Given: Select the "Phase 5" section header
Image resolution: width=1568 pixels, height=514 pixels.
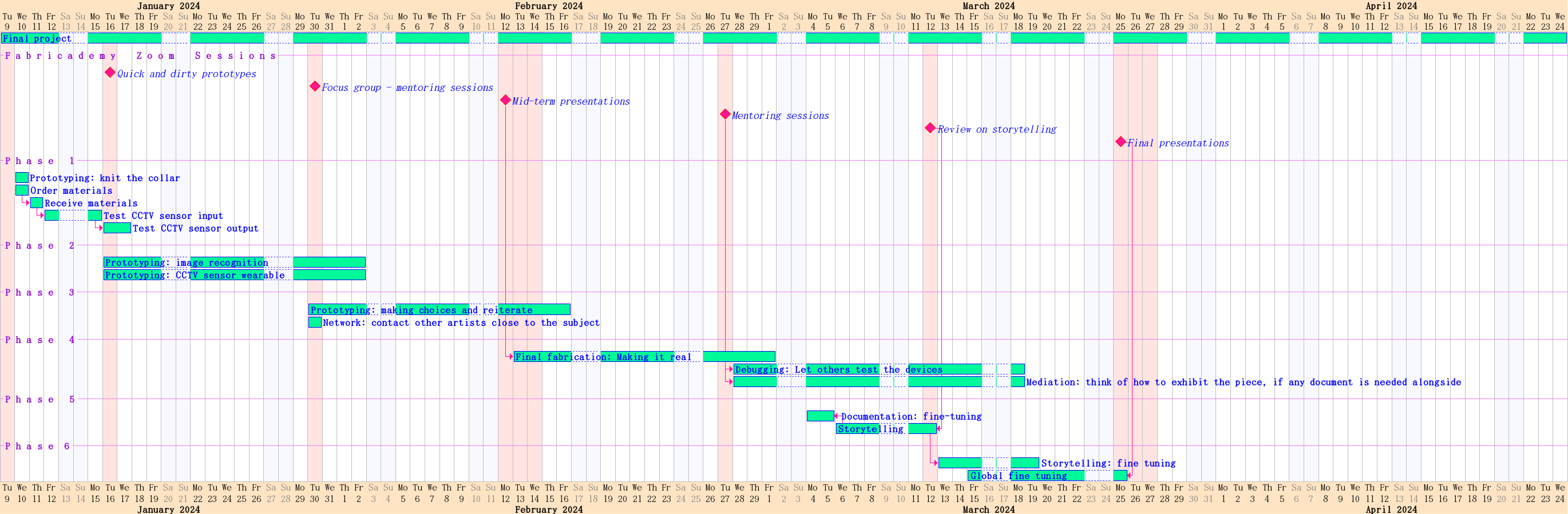Looking at the screenshot, I should 39,400.
